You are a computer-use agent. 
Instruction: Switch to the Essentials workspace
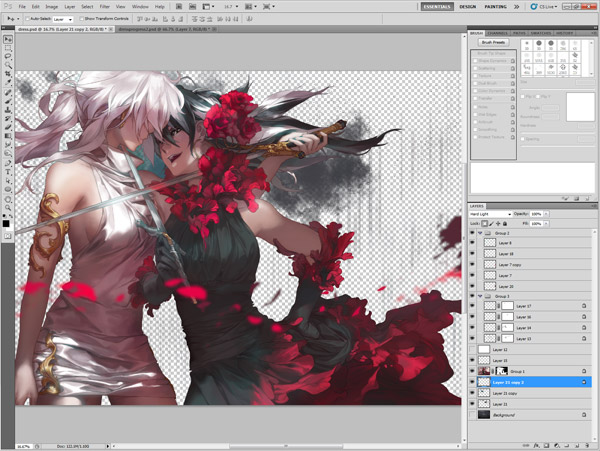coord(437,7)
